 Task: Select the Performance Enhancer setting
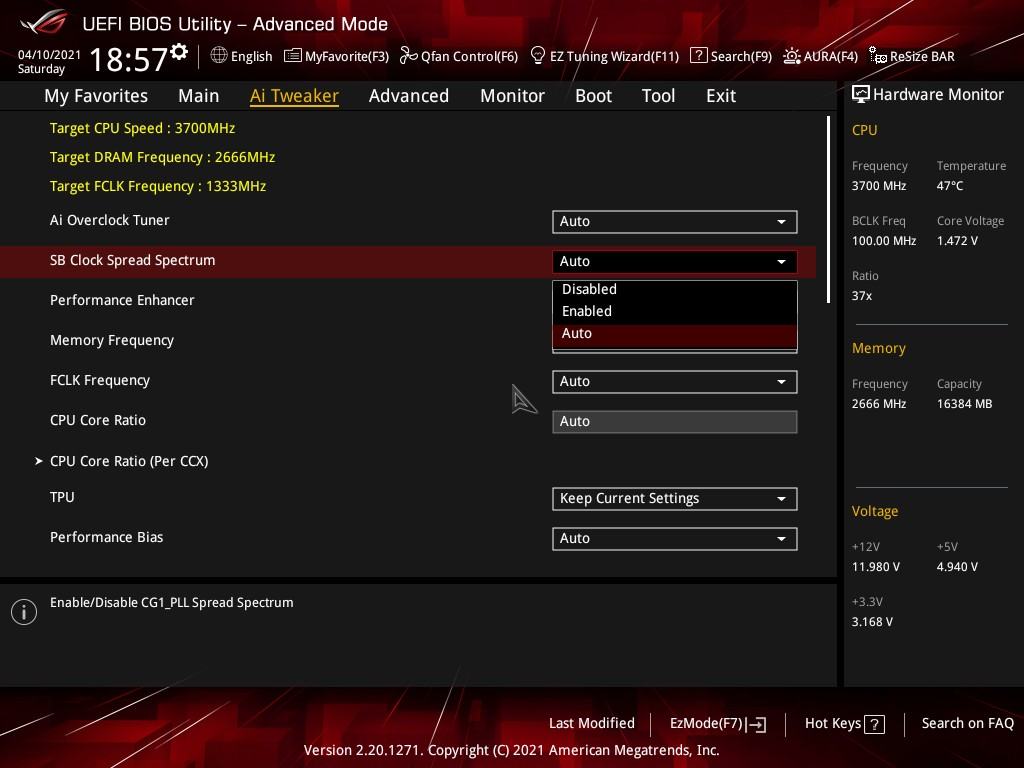(122, 300)
